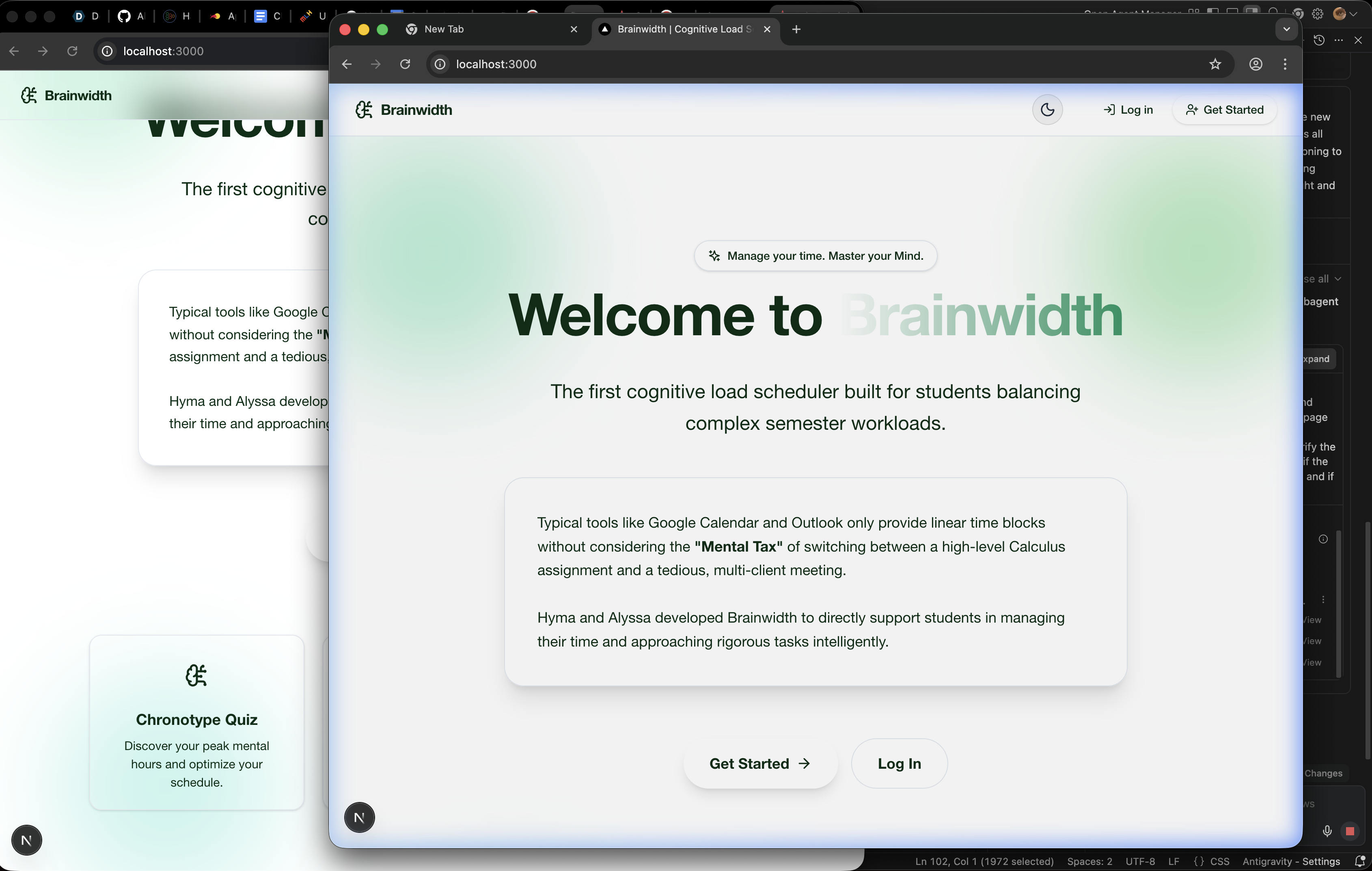Viewport: 1372px width, 871px height.
Task: Select CSS language mode in status bar
Action: [x=1219, y=861]
